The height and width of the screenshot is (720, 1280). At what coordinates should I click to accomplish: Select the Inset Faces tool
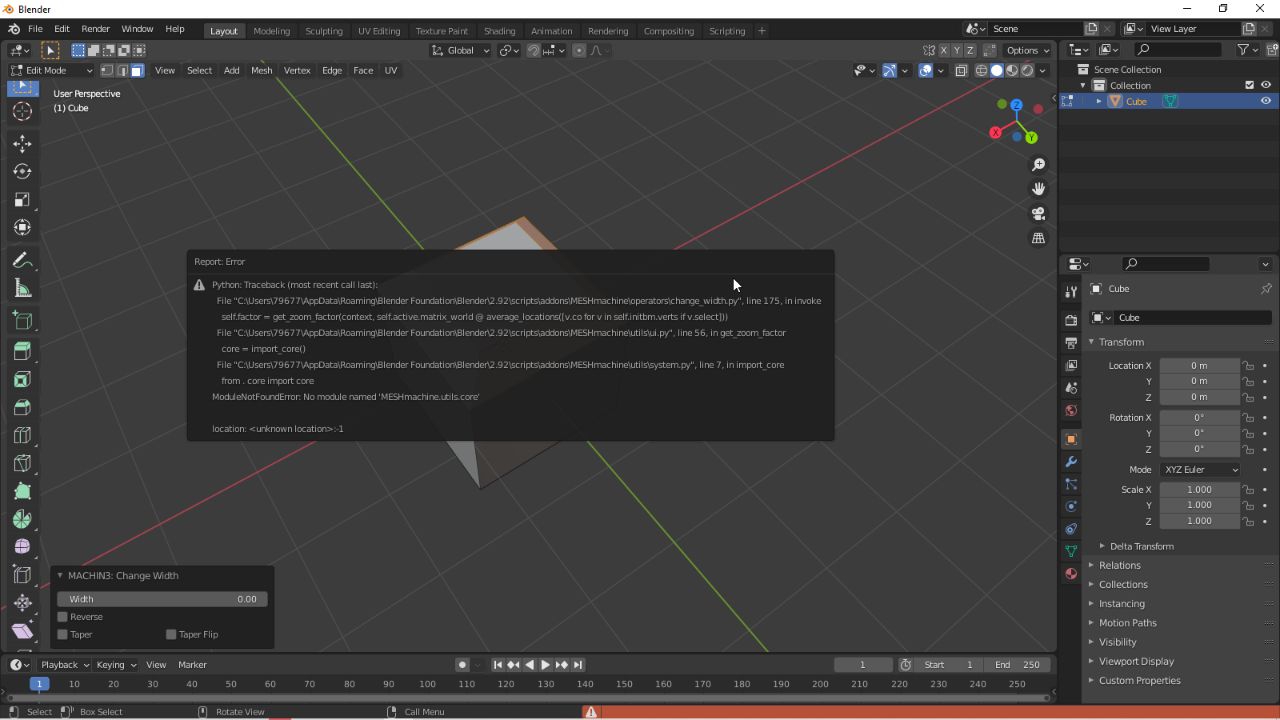(x=22, y=380)
